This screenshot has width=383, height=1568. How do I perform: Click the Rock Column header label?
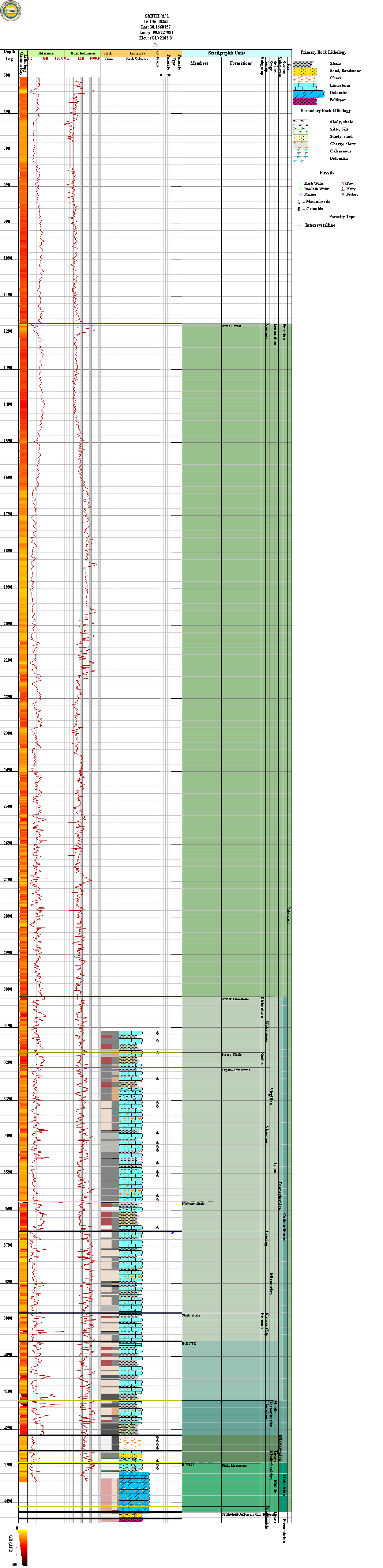(137, 58)
